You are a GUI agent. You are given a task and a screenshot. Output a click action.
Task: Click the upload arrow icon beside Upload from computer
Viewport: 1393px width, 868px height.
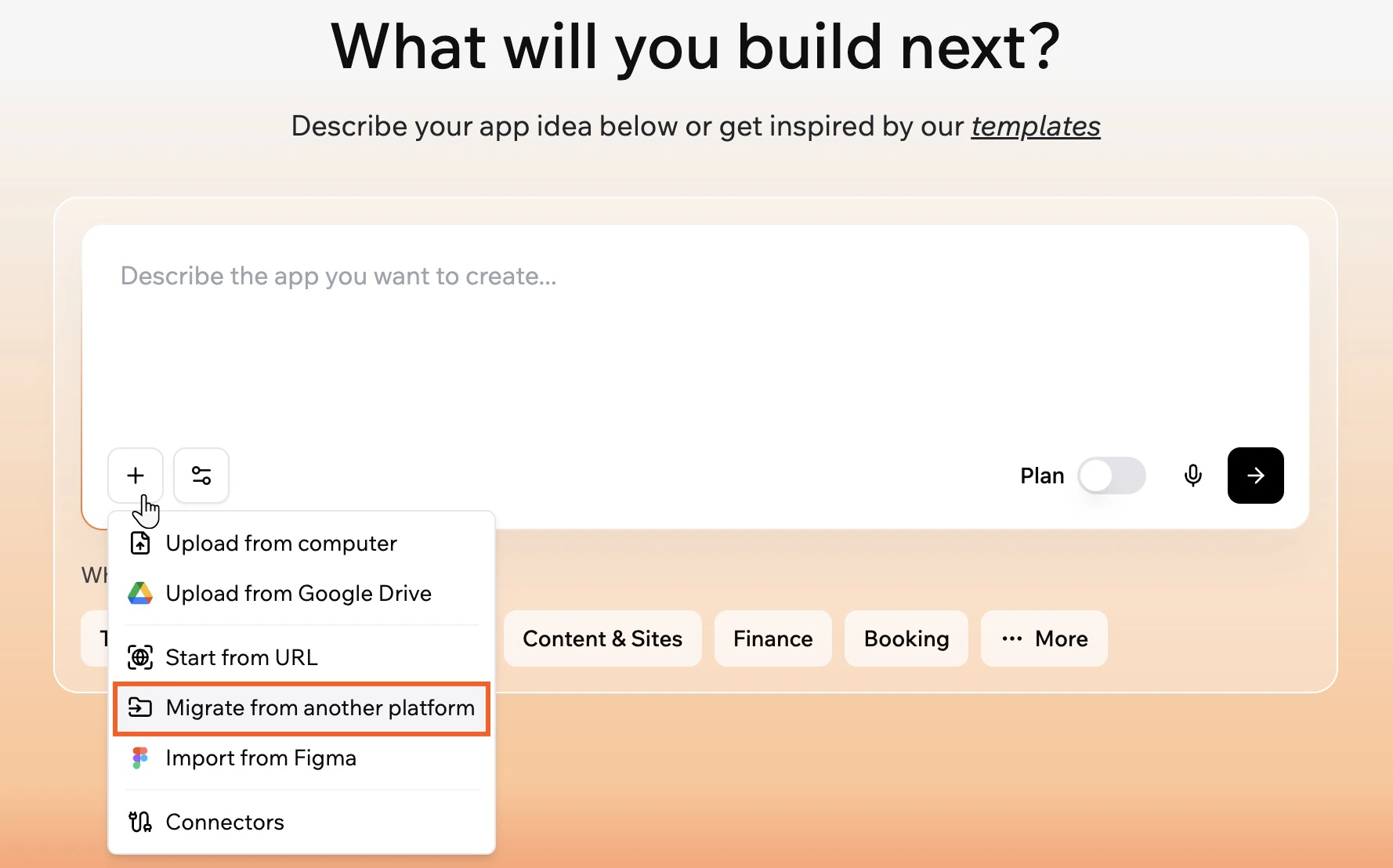pyautogui.click(x=140, y=543)
